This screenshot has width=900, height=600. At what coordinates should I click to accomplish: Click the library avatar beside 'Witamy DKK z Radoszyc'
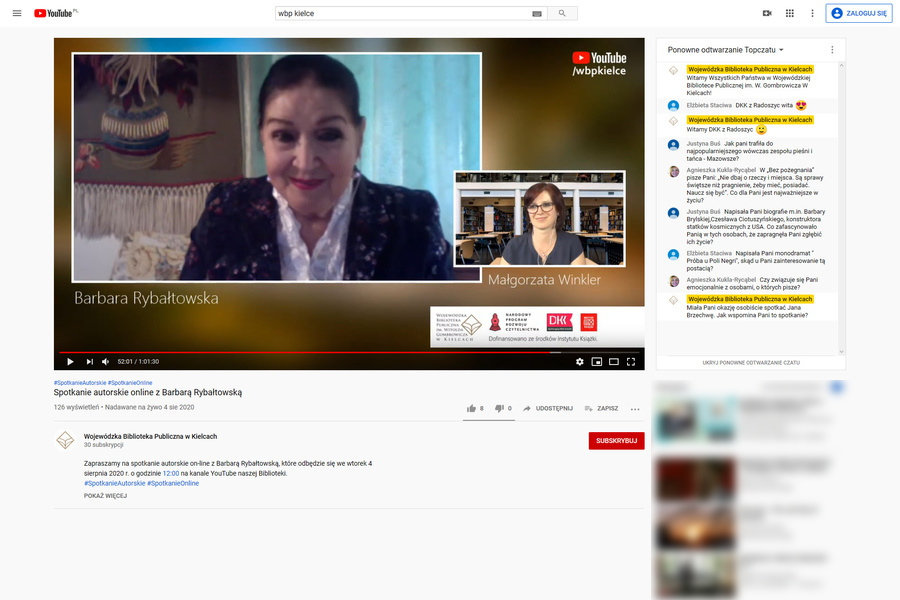click(674, 121)
